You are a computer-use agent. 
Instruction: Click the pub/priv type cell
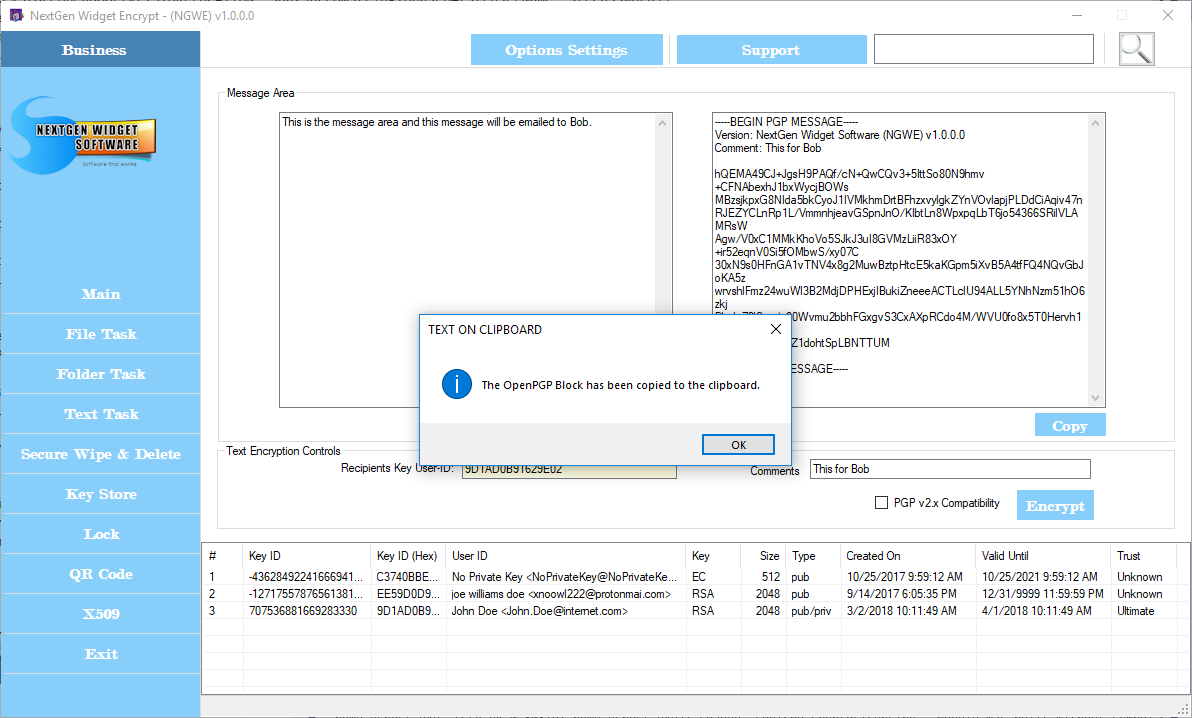811,611
